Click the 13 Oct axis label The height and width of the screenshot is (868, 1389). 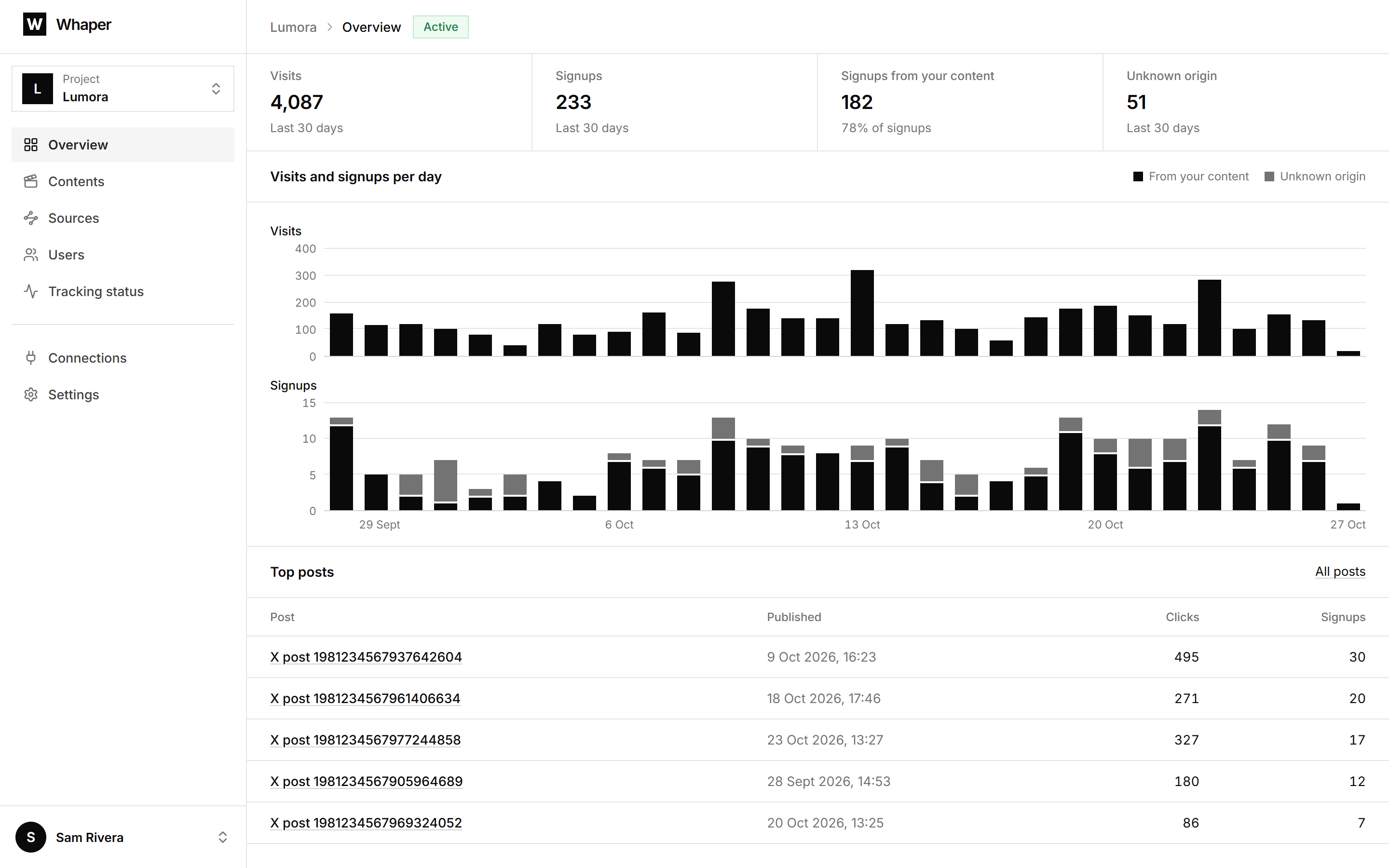click(862, 525)
